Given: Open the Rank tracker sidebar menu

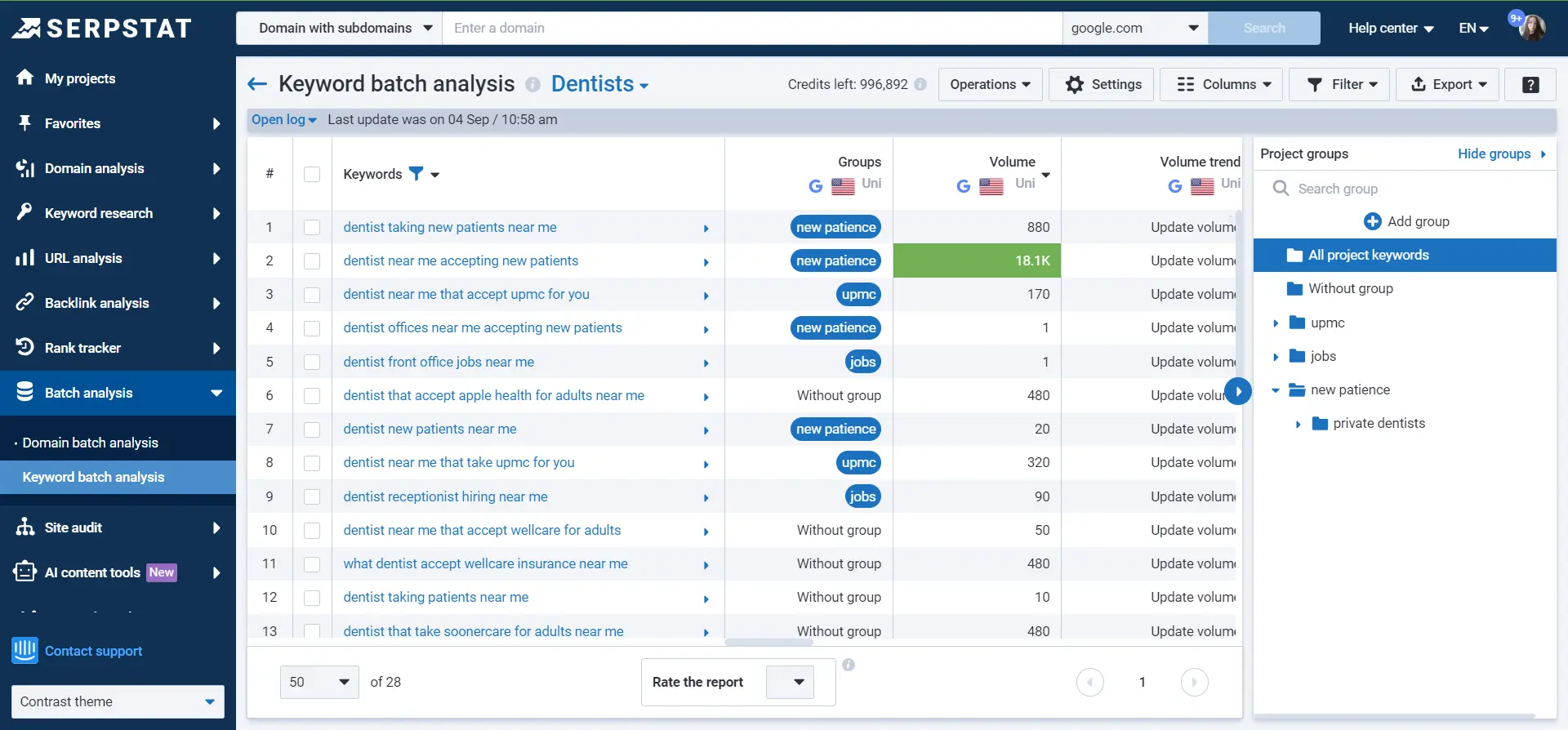Looking at the screenshot, I should click(x=118, y=348).
